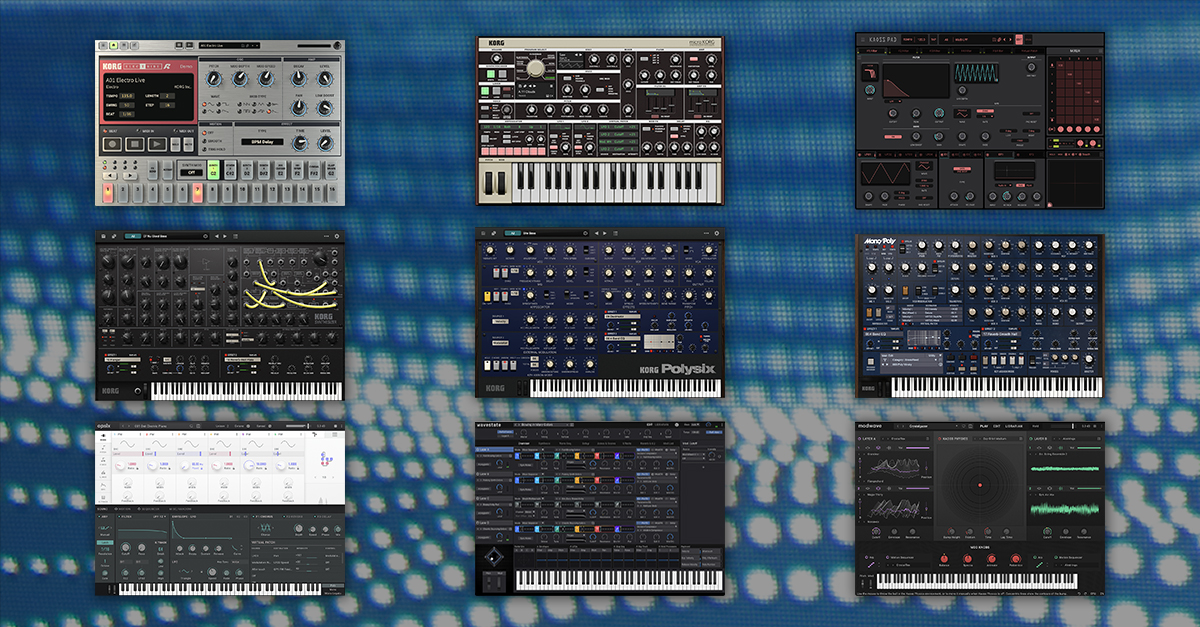Image resolution: width=1200 pixels, height=627 pixels.
Task: Go to next preset in Polysix
Action: (x=605, y=233)
